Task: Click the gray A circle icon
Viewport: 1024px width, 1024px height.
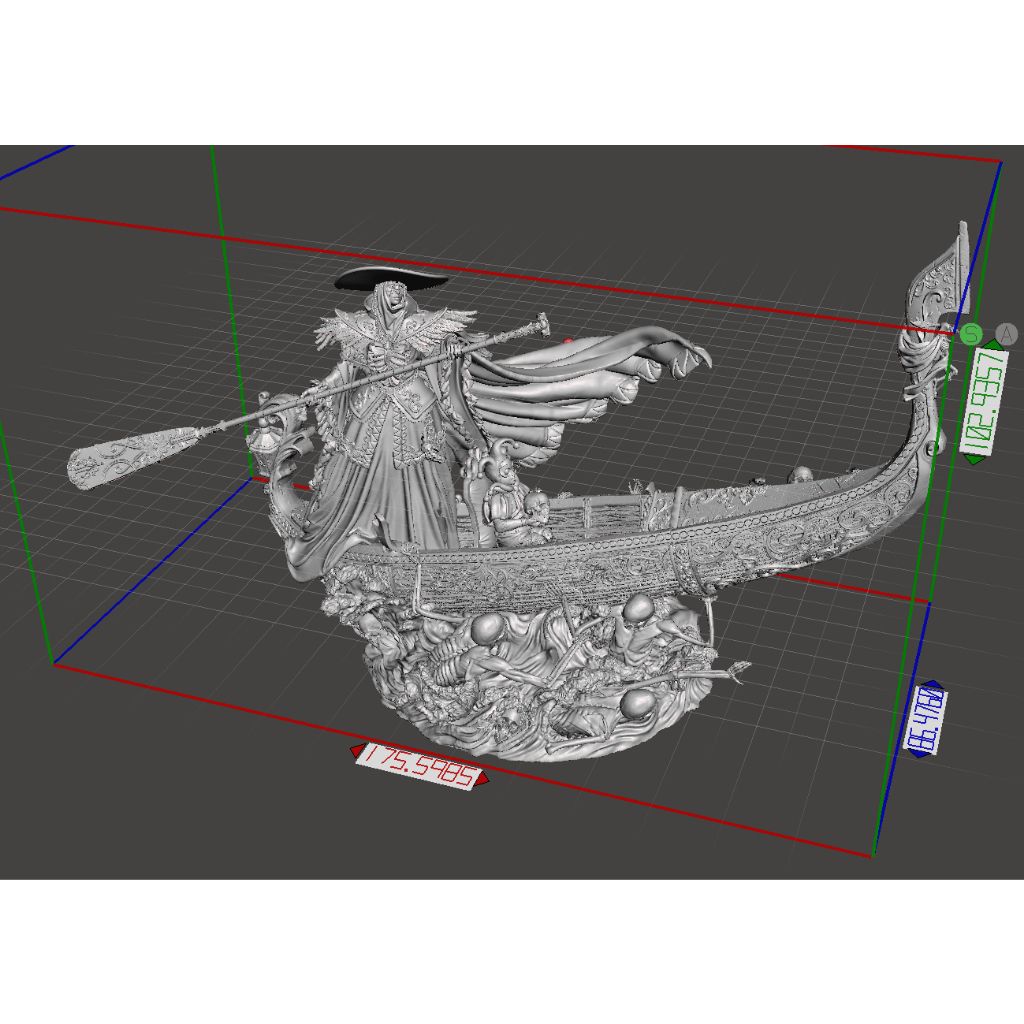Action: [1006, 335]
